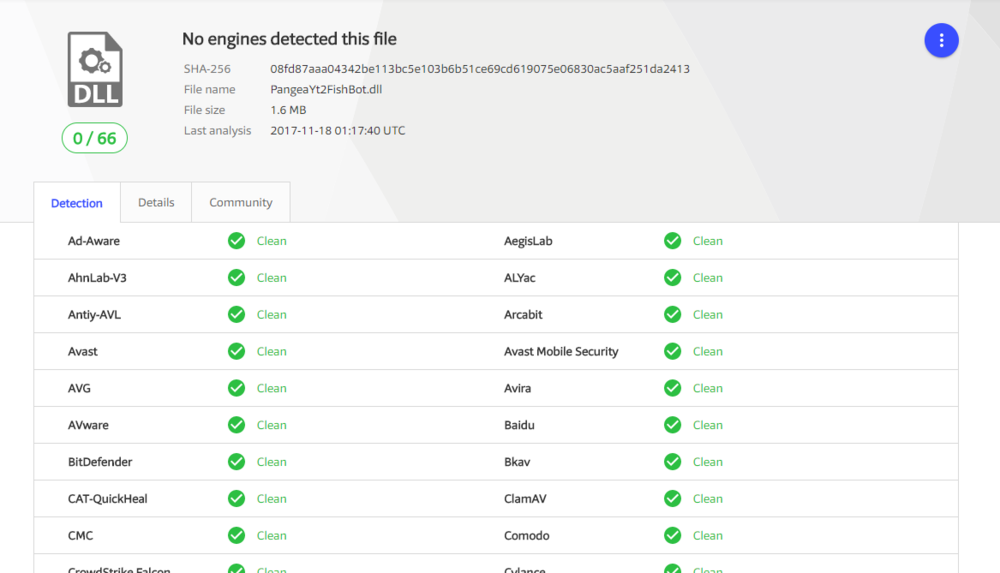Click the green check icon for AegisLab
This screenshot has height=573, width=1000.
672,241
